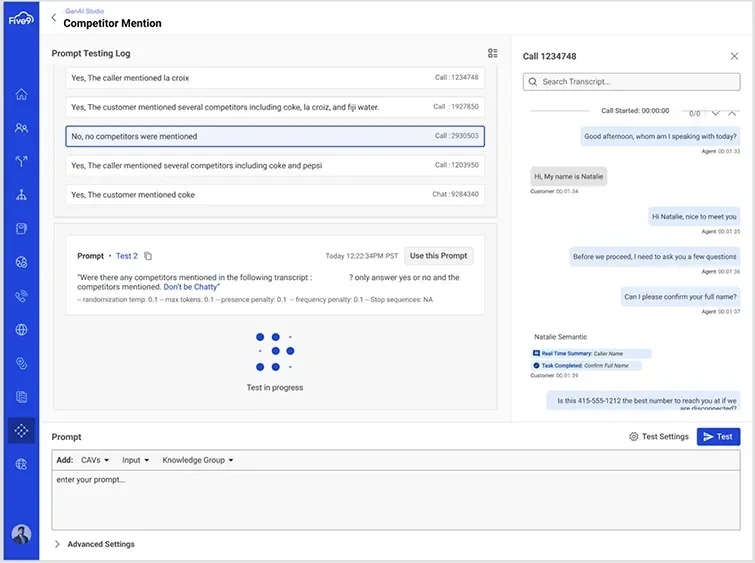Open the user profile avatar
This screenshot has height=563, width=755.
21,534
